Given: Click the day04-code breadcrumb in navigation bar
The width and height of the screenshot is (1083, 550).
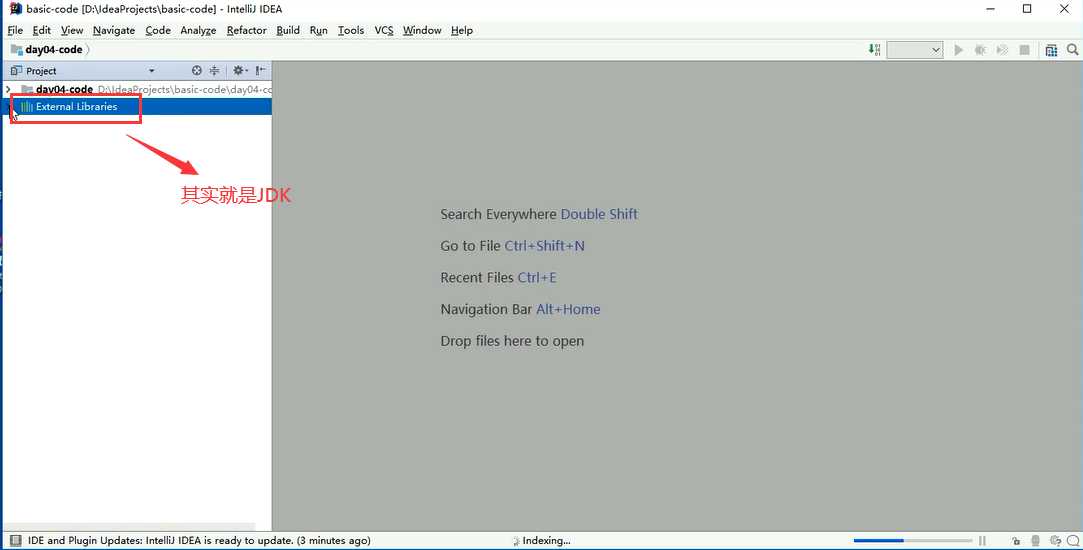Looking at the screenshot, I should [x=54, y=50].
